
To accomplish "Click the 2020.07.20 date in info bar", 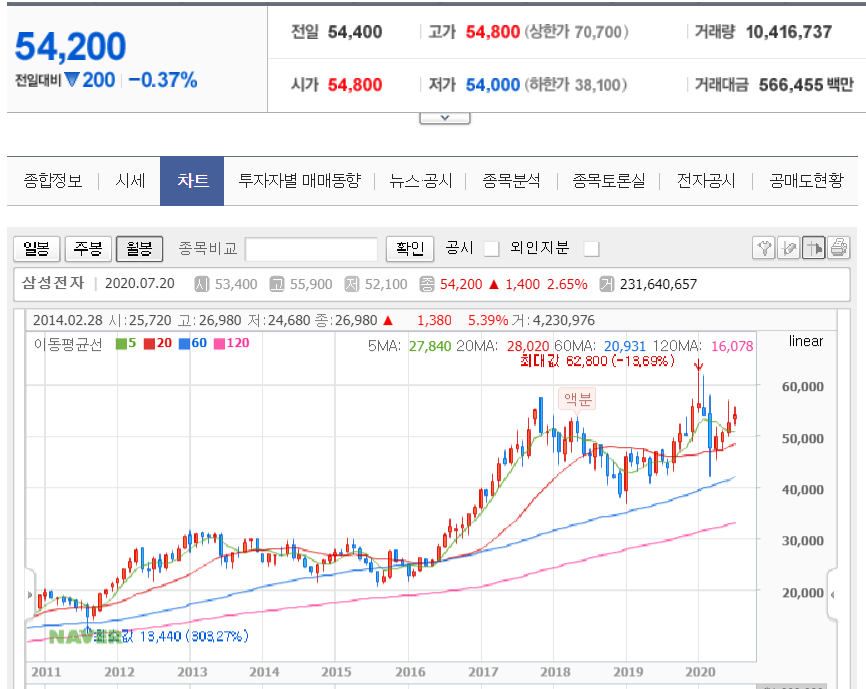I will 140,284.
